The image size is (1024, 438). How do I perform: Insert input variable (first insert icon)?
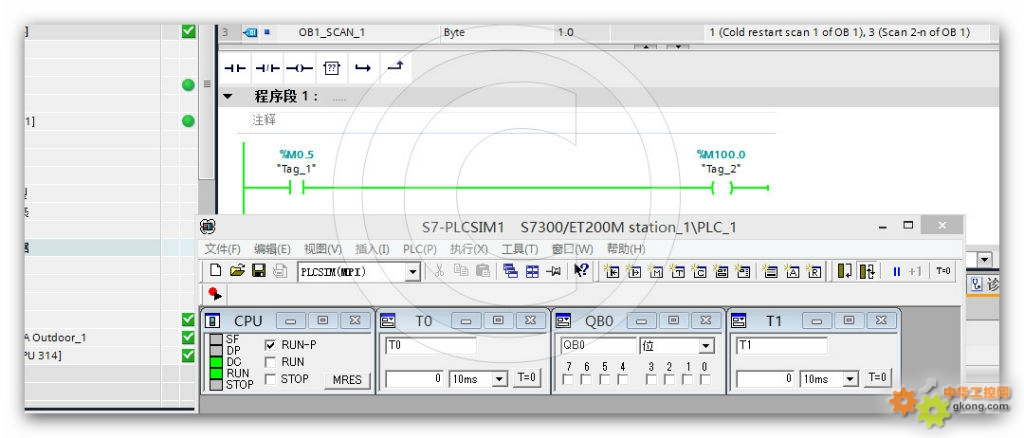coord(612,271)
